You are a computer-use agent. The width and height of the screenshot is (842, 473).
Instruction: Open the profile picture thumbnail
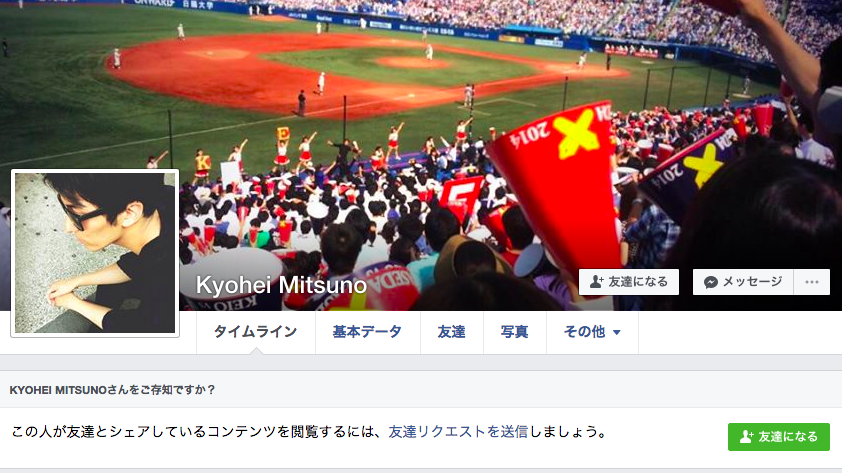point(95,253)
